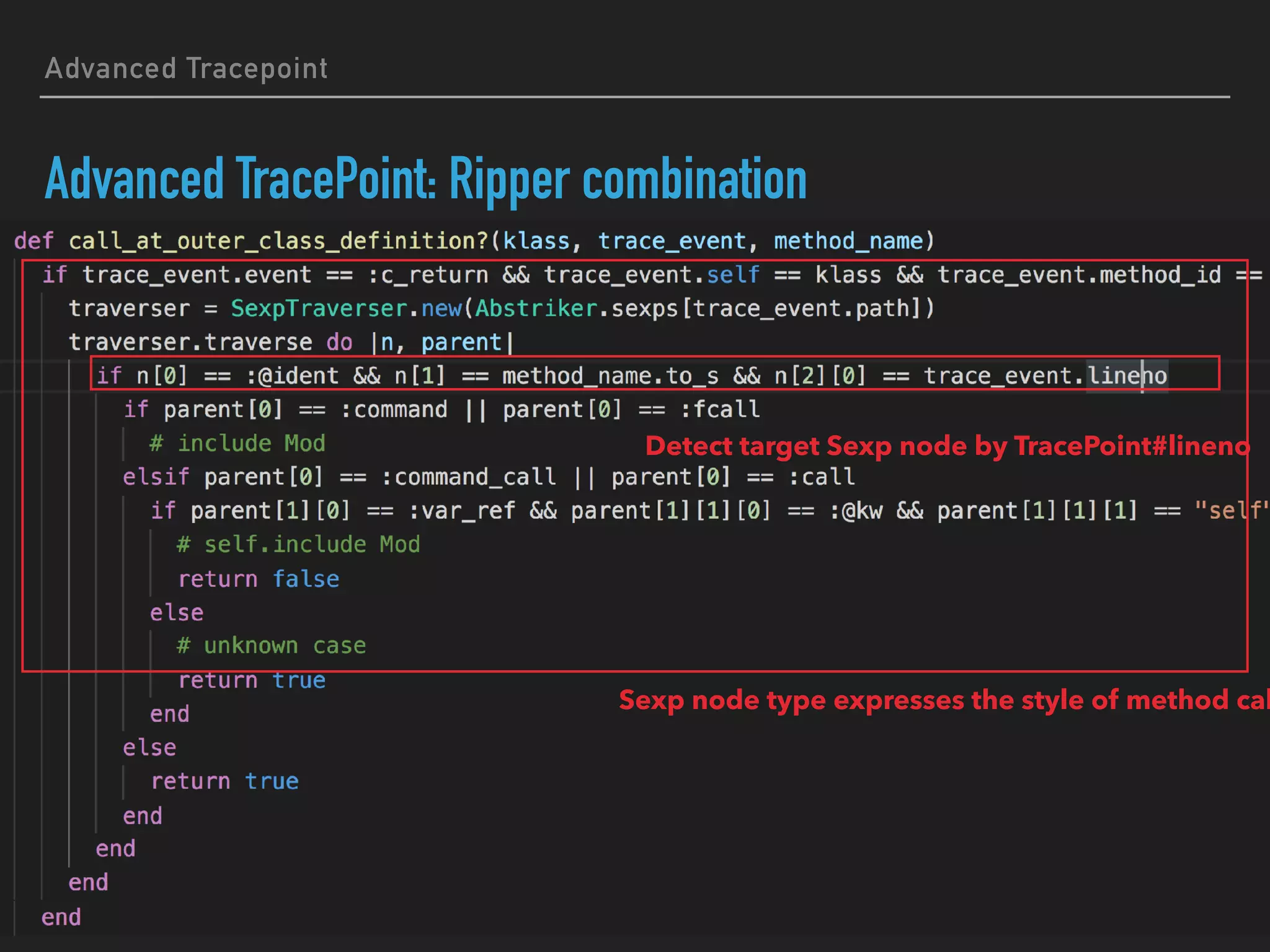The width and height of the screenshot is (1270, 952).
Task: Click the SexpTraverser class name
Action: click(x=319, y=309)
